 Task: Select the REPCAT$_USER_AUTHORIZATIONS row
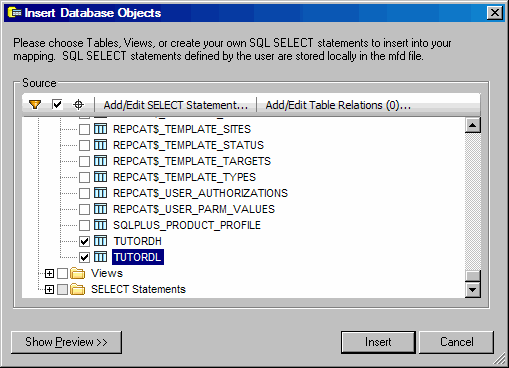[x=200, y=193]
